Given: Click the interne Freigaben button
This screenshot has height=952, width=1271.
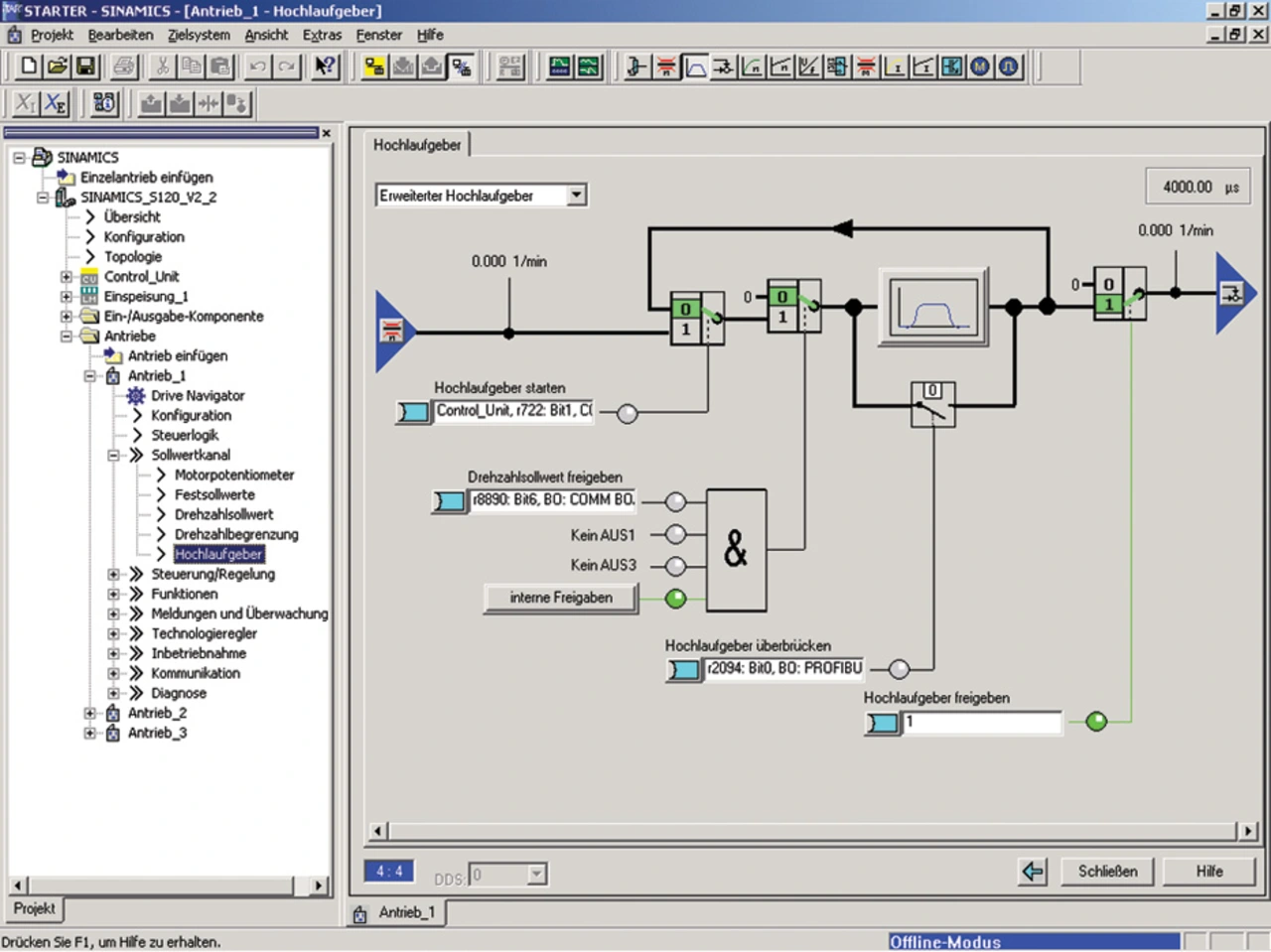Looking at the screenshot, I should 560,598.
